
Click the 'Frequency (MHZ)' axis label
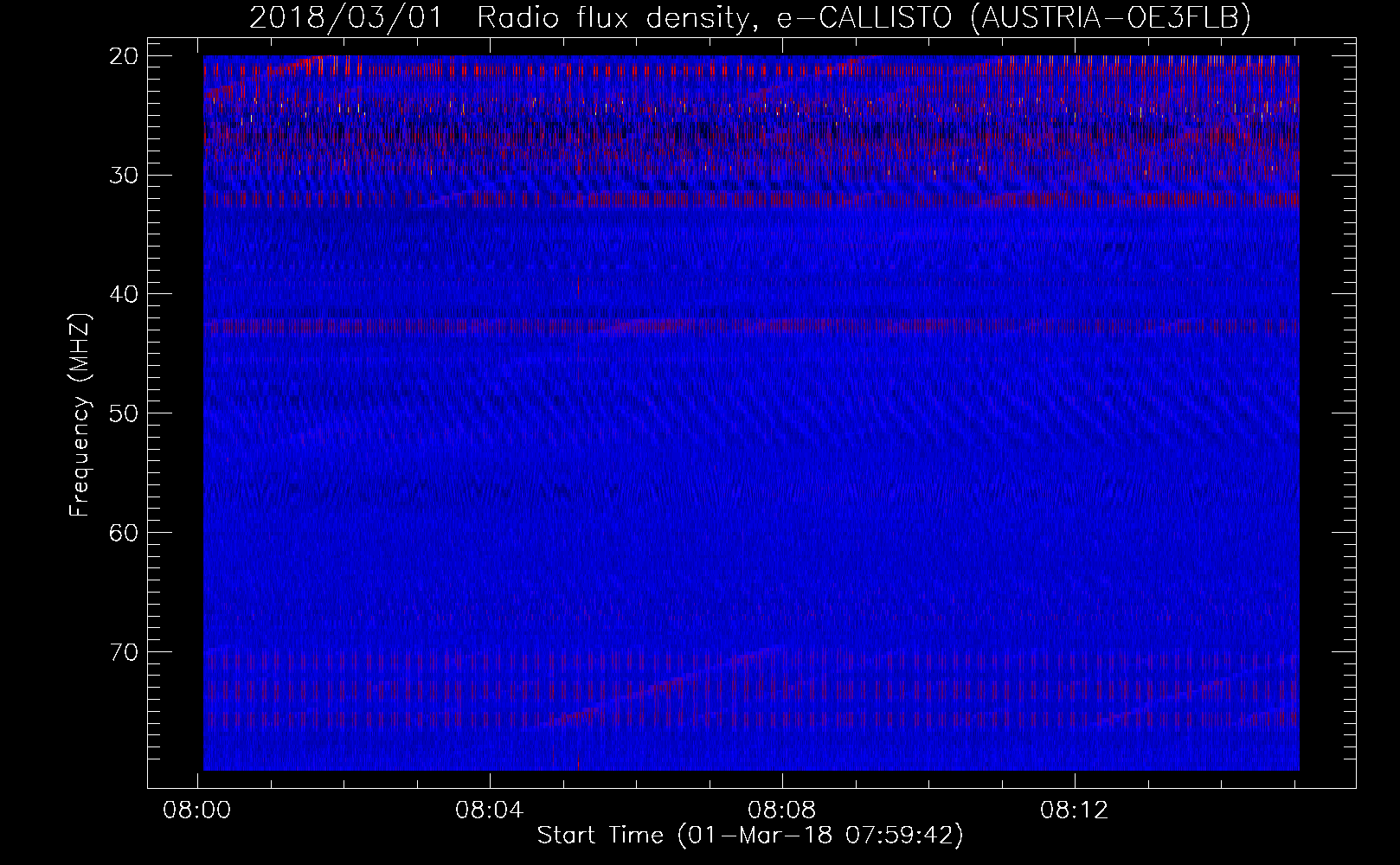pos(80,415)
